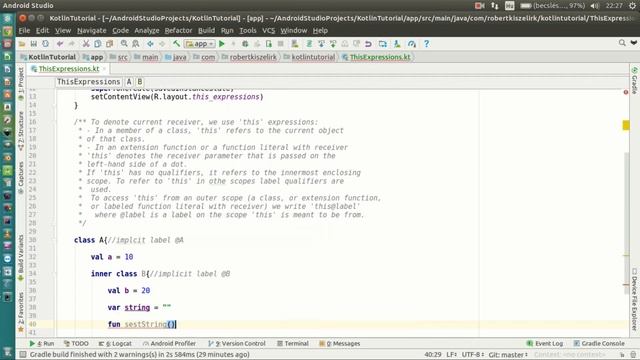Open the Analyze menu

coord(147,31)
